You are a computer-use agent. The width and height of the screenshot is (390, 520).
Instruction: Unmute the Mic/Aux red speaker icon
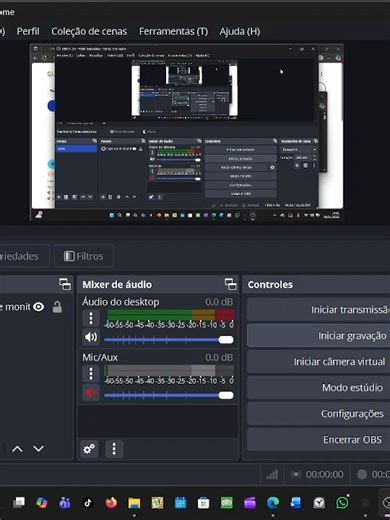(91, 392)
